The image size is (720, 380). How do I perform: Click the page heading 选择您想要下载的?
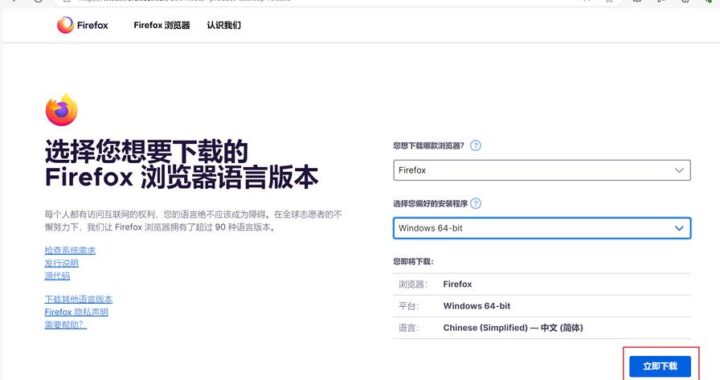pyautogui.click(x=146, y=152)
